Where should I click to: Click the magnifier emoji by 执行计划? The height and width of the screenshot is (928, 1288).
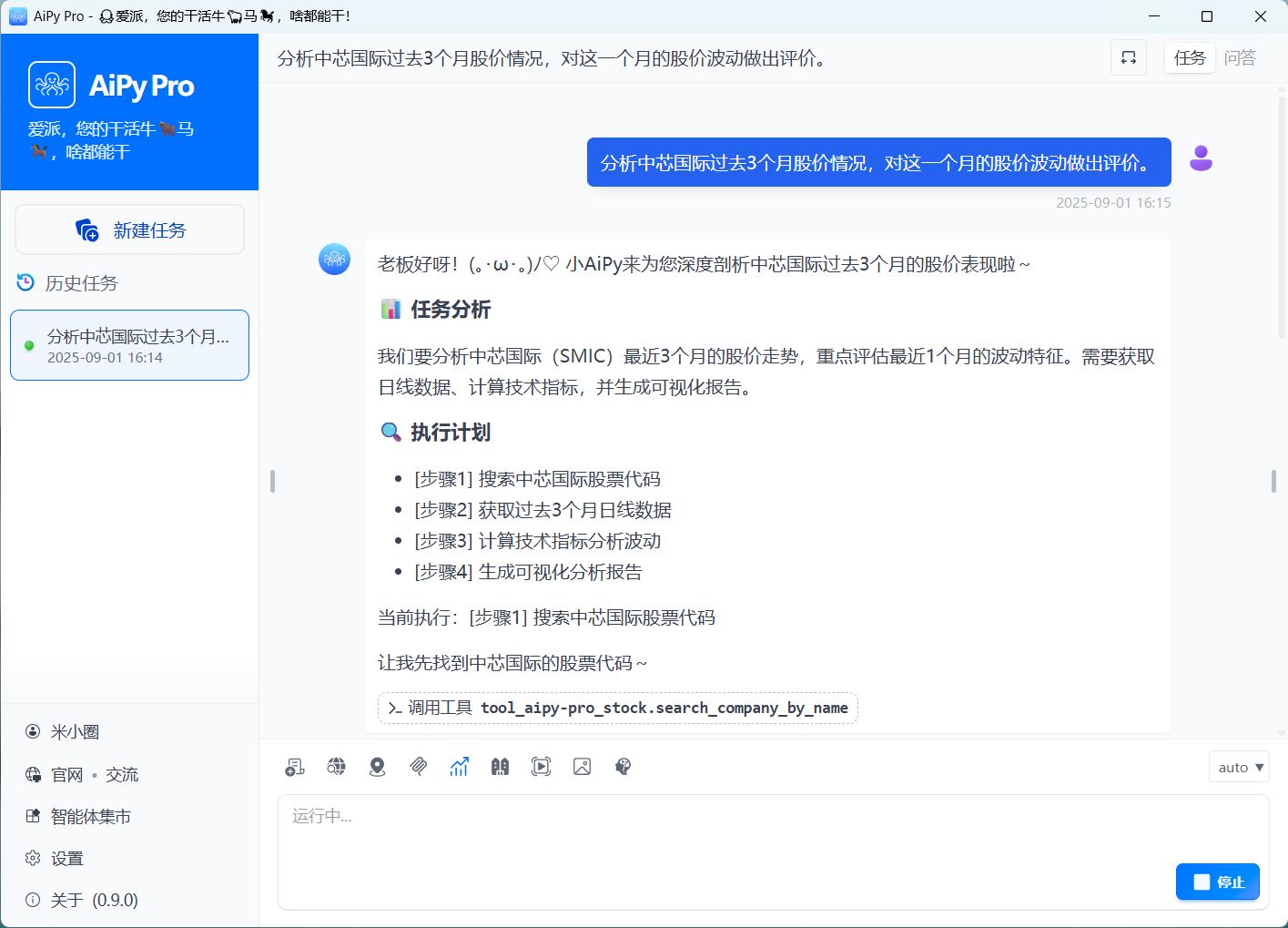coord(390,432)
